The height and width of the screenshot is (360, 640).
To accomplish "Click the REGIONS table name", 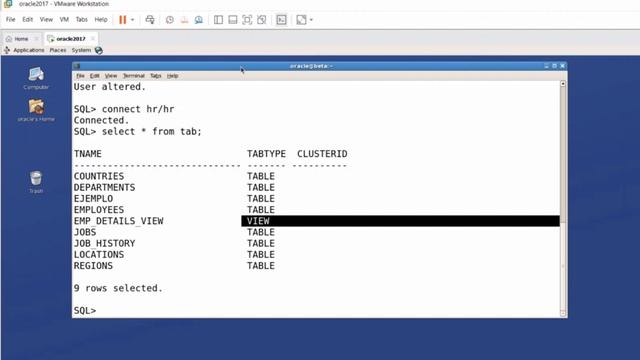I will (x=93, y=266).
